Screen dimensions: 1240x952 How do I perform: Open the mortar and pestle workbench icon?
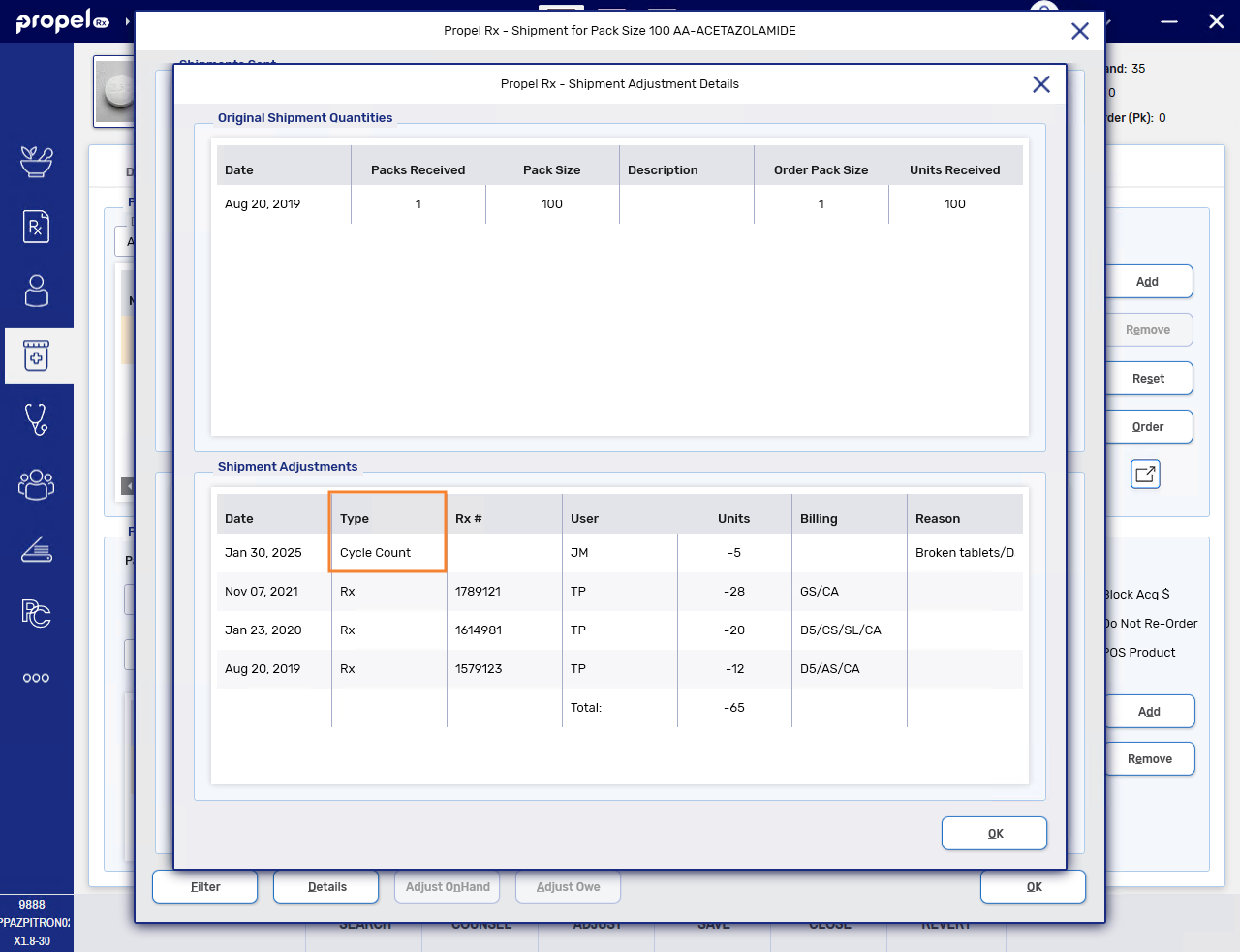pos(37,162)
